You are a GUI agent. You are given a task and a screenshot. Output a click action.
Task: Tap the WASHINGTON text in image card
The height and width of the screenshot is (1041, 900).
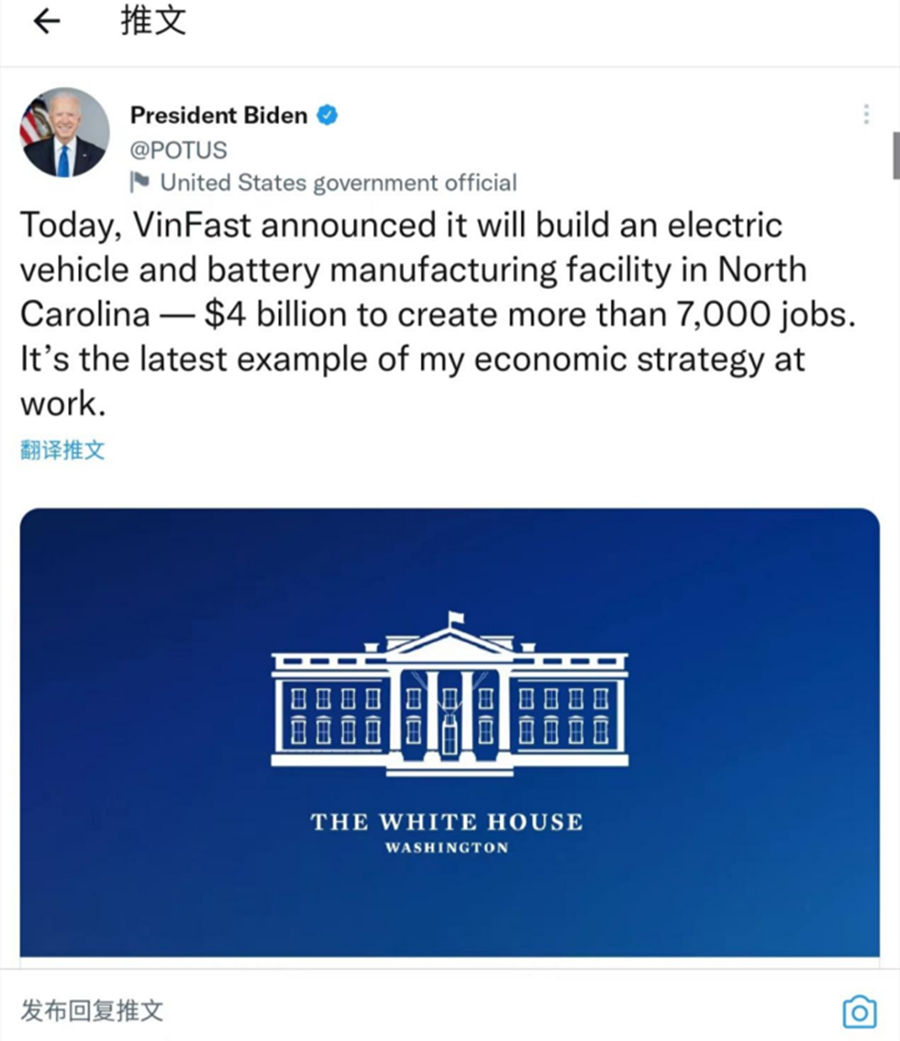pyautogui.click(x=447, y=848)
